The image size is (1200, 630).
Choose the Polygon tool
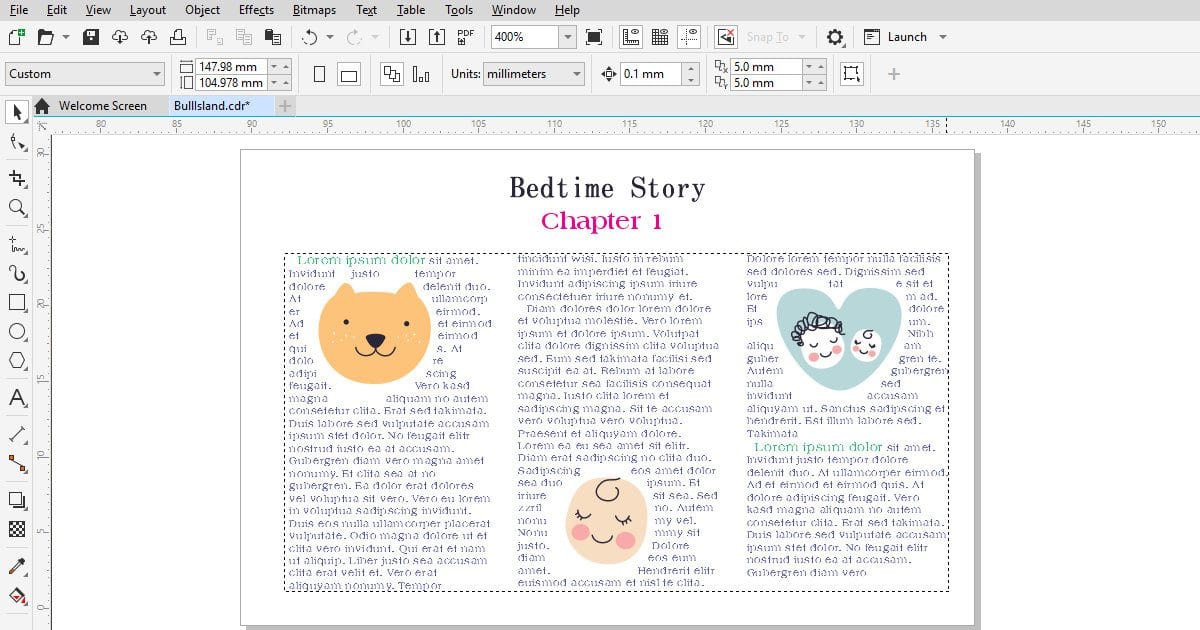[17, 361]
